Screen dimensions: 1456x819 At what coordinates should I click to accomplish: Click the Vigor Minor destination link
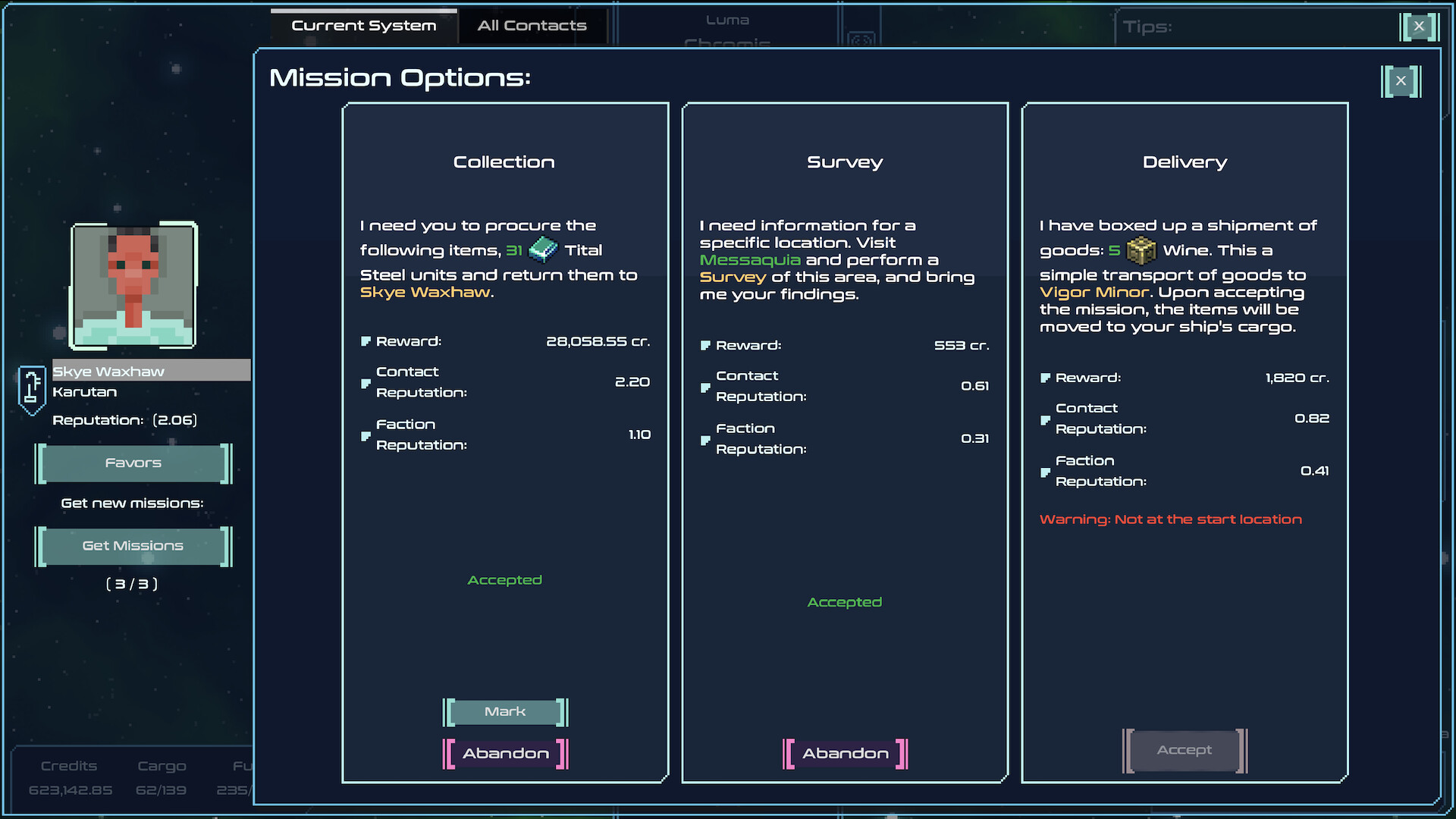point(1094,293)
